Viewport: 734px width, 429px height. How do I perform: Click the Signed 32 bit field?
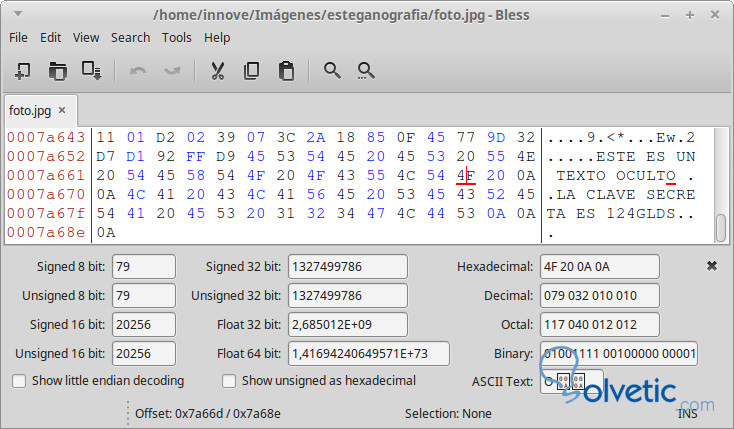point(348,266)
